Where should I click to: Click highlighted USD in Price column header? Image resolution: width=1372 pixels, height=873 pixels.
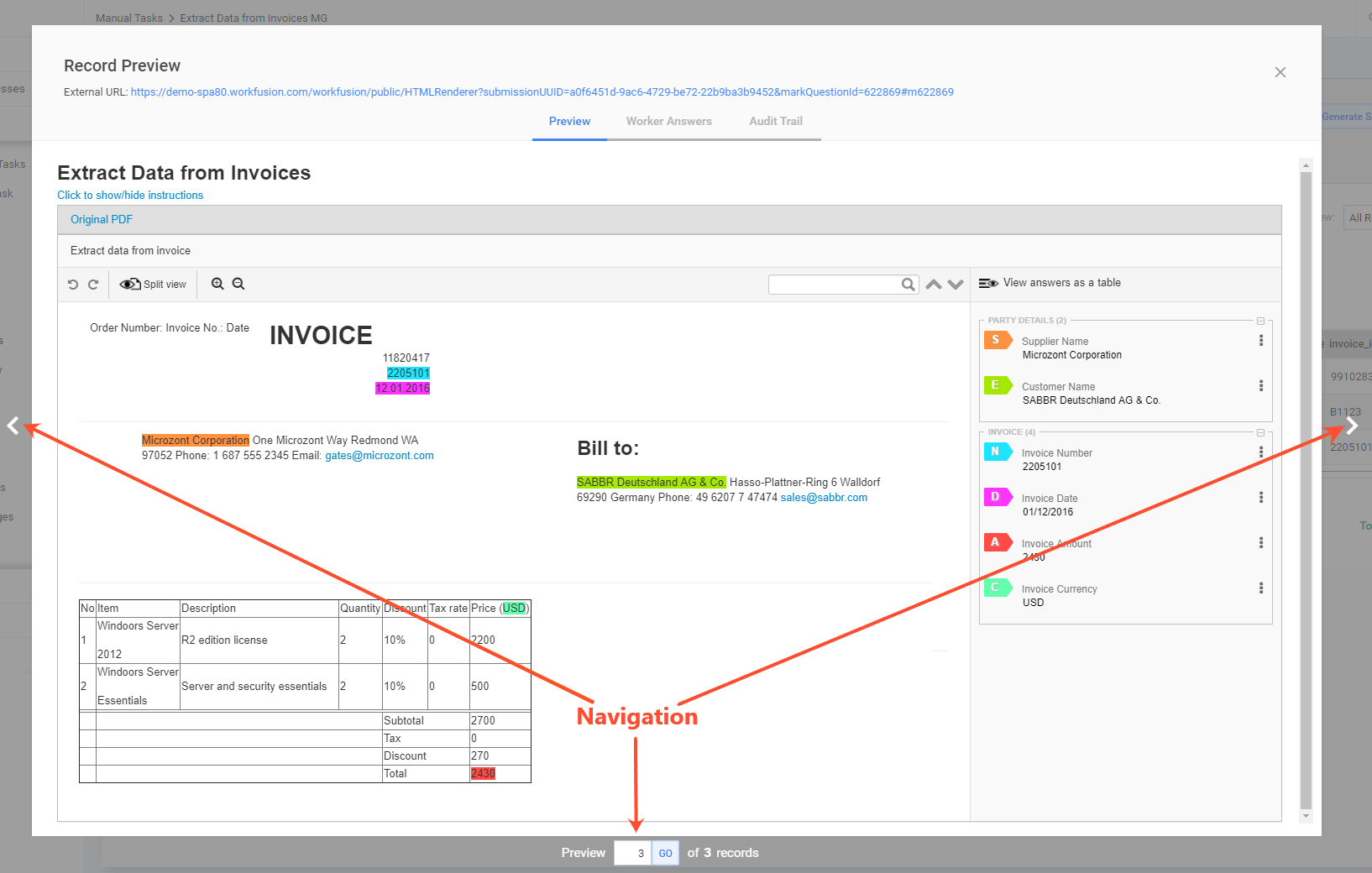tap(514, 609)
